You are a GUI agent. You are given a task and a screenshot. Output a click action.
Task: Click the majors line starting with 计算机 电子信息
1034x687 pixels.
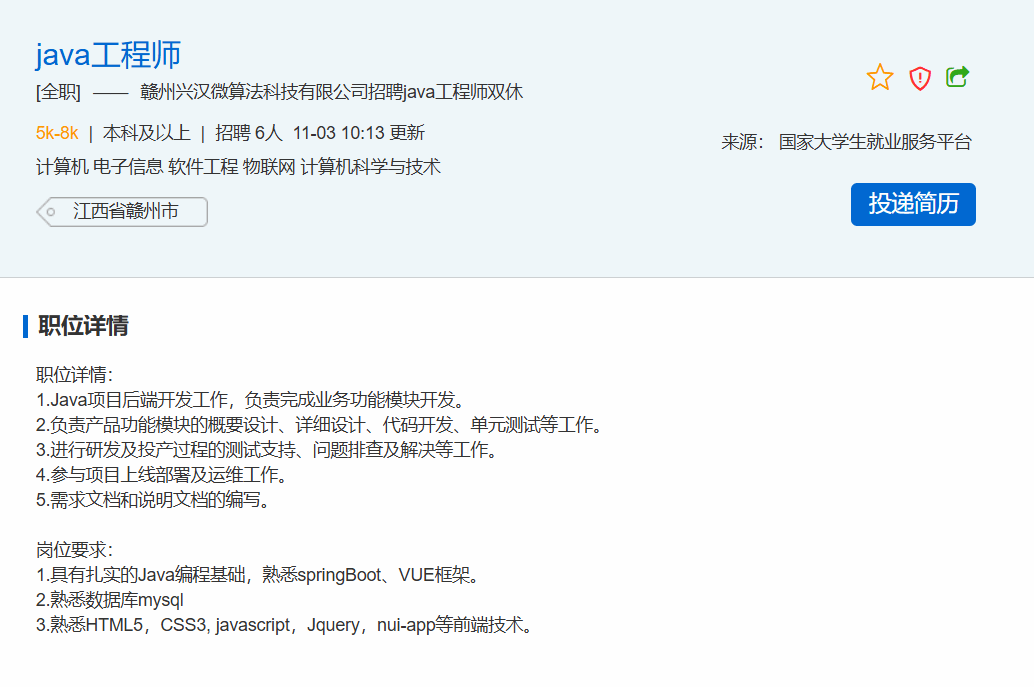(238, 167)
